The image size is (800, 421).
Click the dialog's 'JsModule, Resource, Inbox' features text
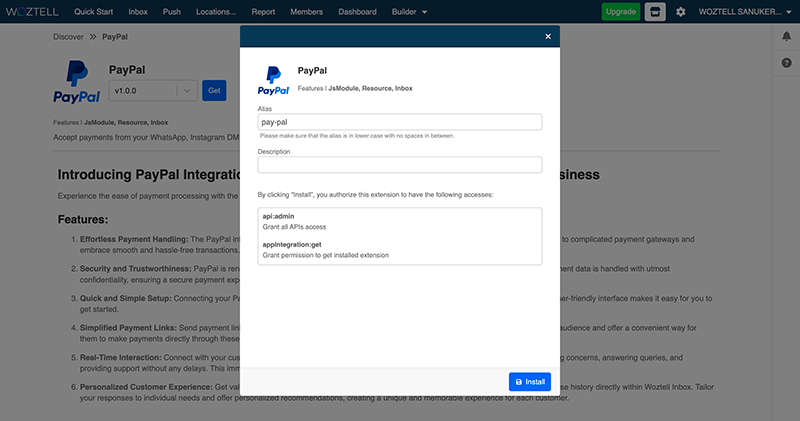(x=370, y=88)
